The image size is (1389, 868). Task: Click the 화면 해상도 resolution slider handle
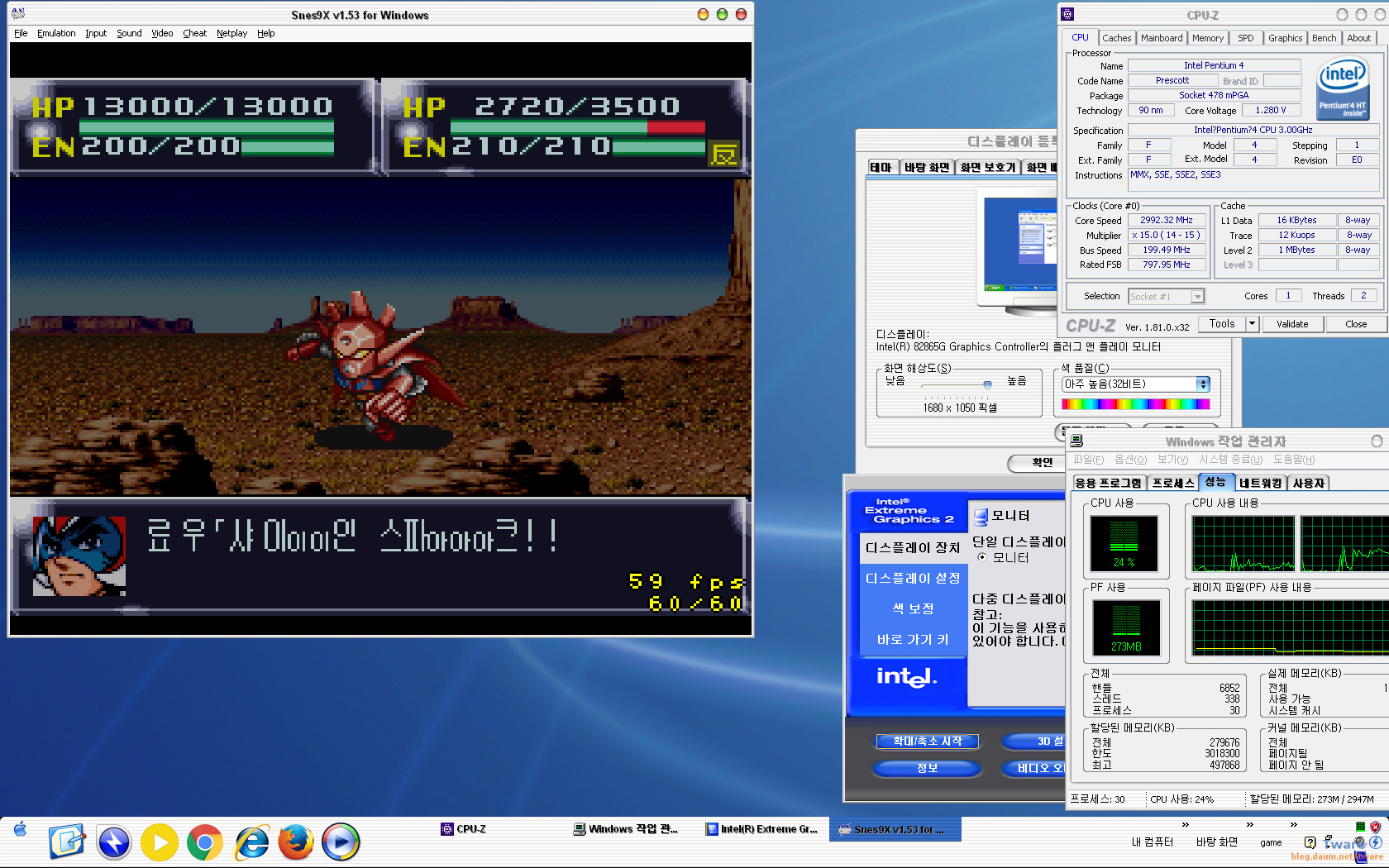[987, 384]
